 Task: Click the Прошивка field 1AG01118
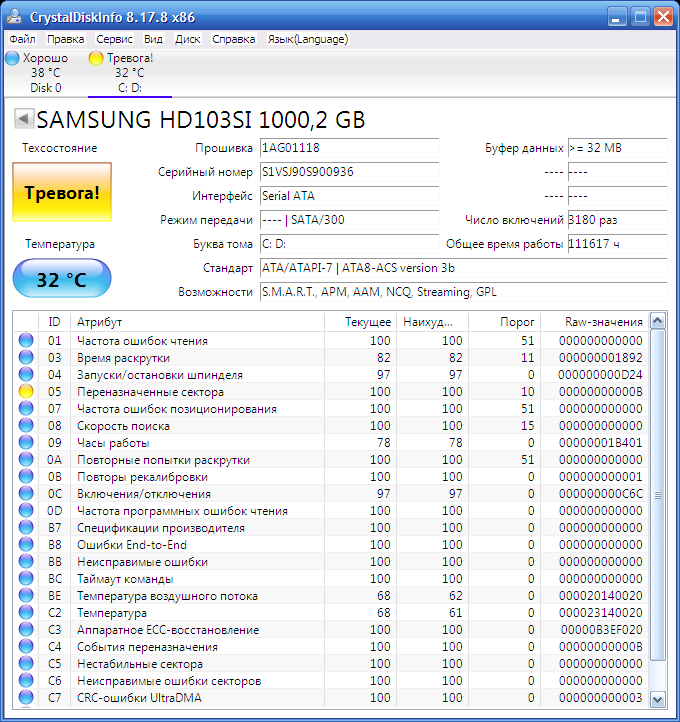pyautogui.click(x=349, y=148)
